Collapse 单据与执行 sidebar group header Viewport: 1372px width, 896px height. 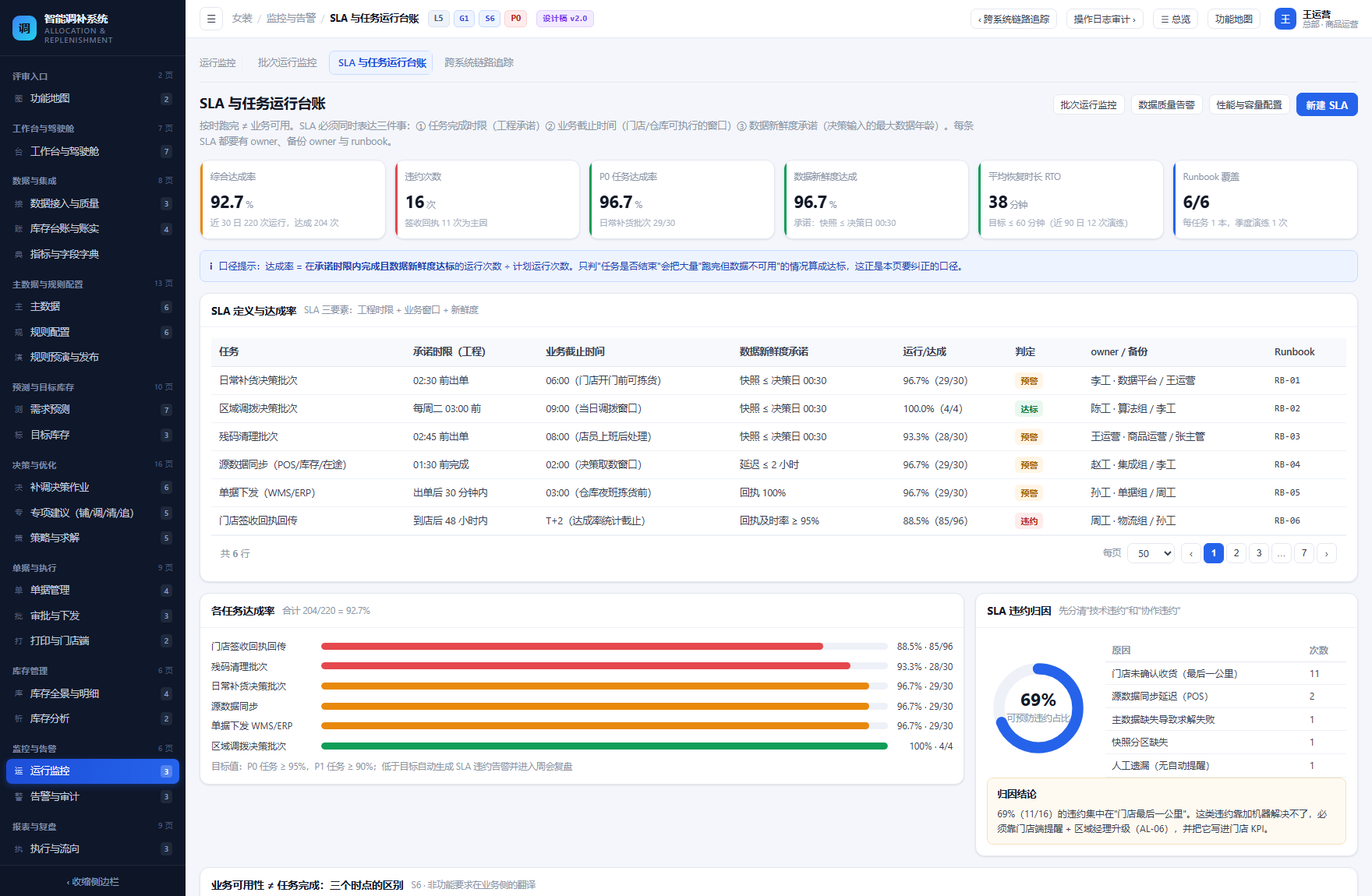93,568
